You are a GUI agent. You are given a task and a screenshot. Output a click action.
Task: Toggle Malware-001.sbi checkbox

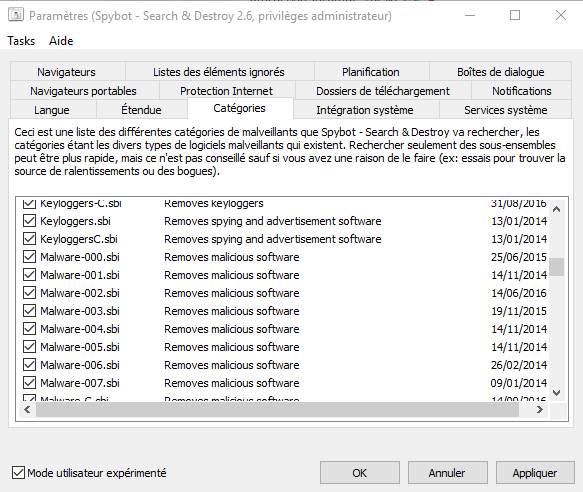click(29, 275)
